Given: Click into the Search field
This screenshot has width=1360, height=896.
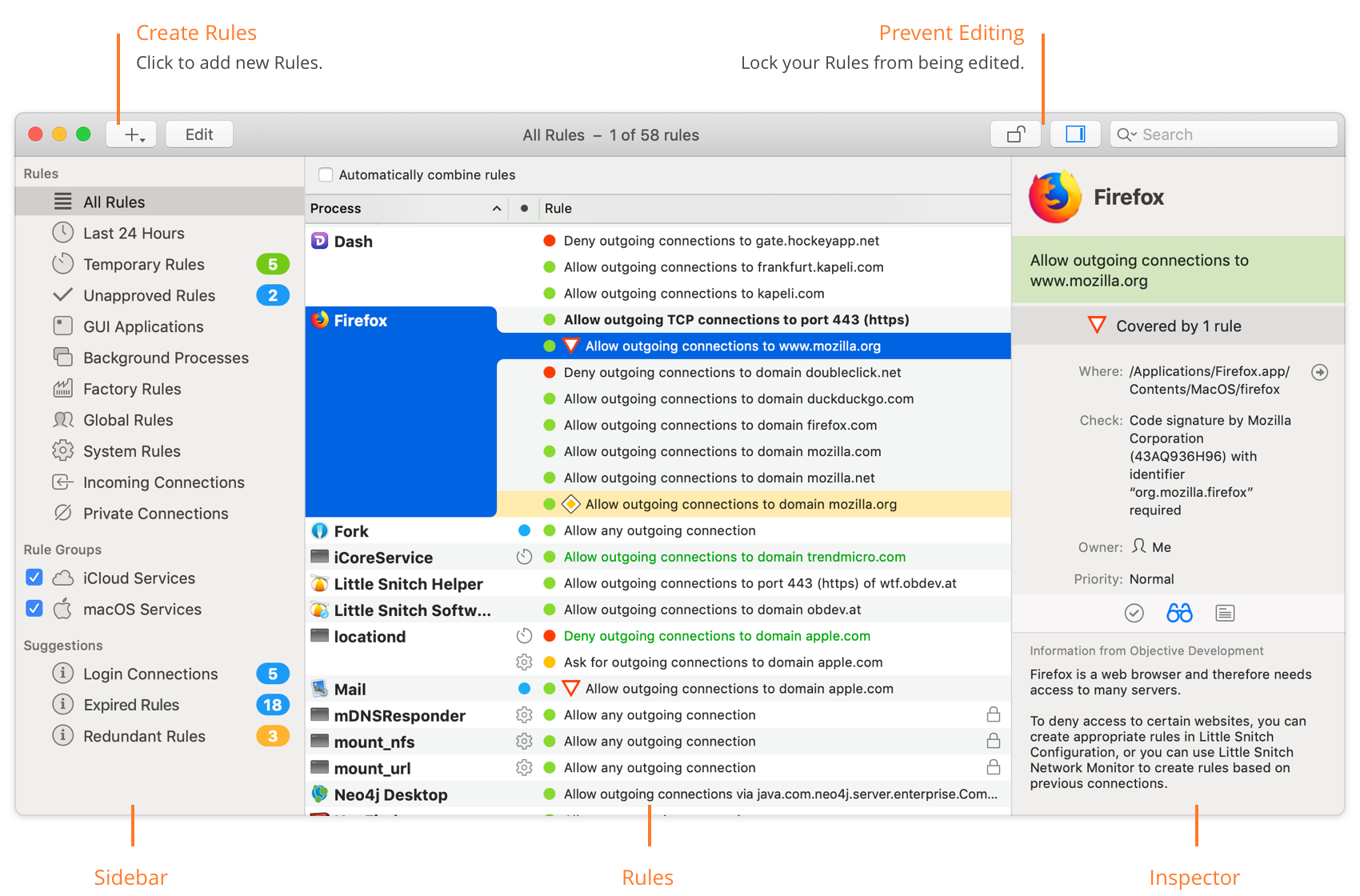Looking at the screenshot, I should (1224, 134).
